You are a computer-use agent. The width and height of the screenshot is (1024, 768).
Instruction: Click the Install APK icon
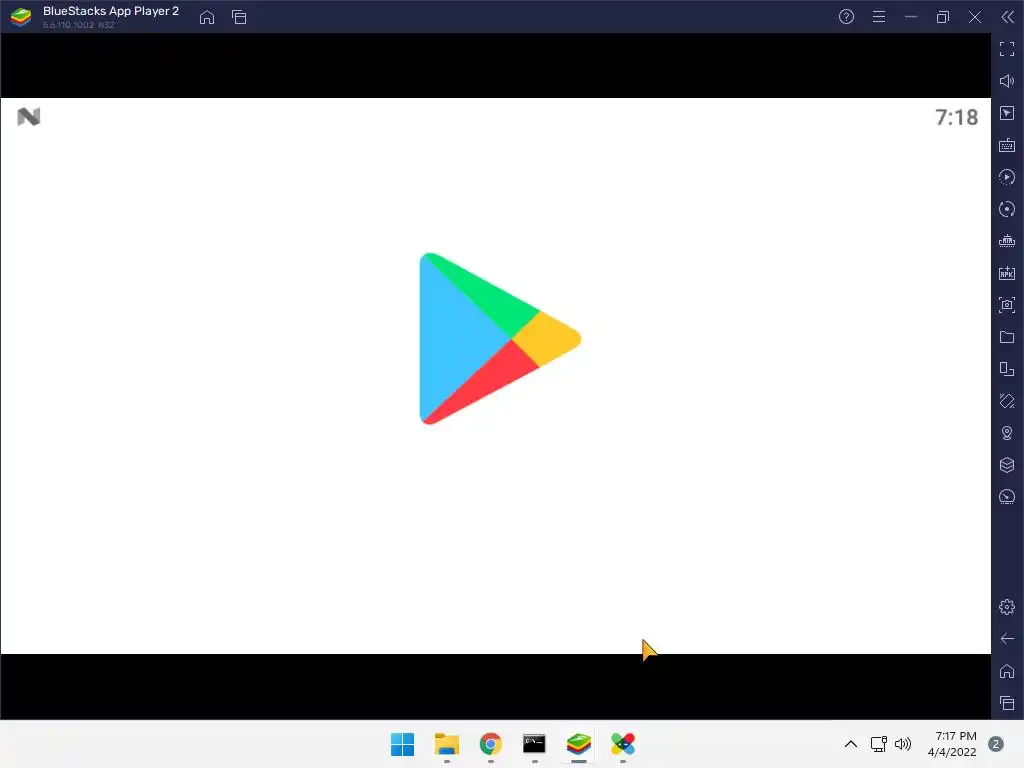pyautogui.click(x=1007, y=273)
